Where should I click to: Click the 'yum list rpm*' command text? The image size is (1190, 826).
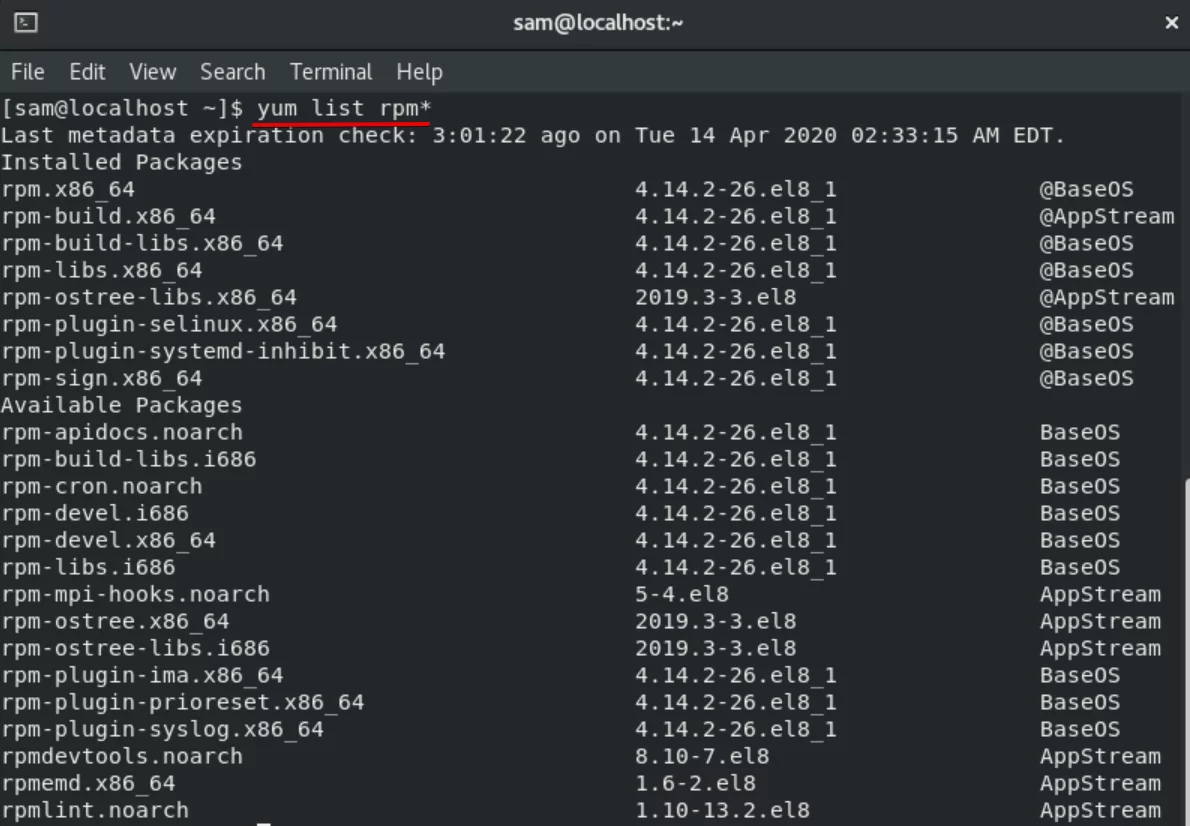[x=344, y=109]
